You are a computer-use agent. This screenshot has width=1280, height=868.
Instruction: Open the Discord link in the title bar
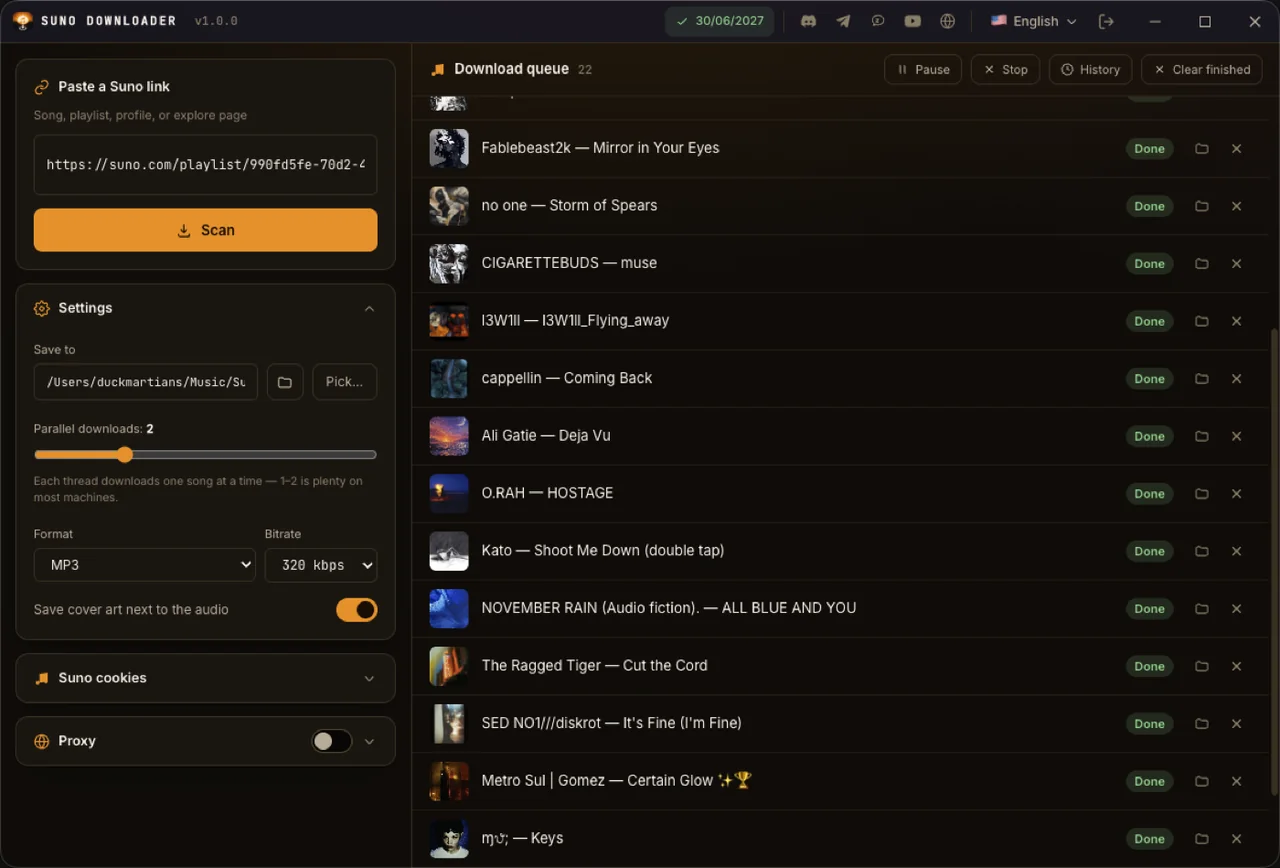click(x=808, y=21)
